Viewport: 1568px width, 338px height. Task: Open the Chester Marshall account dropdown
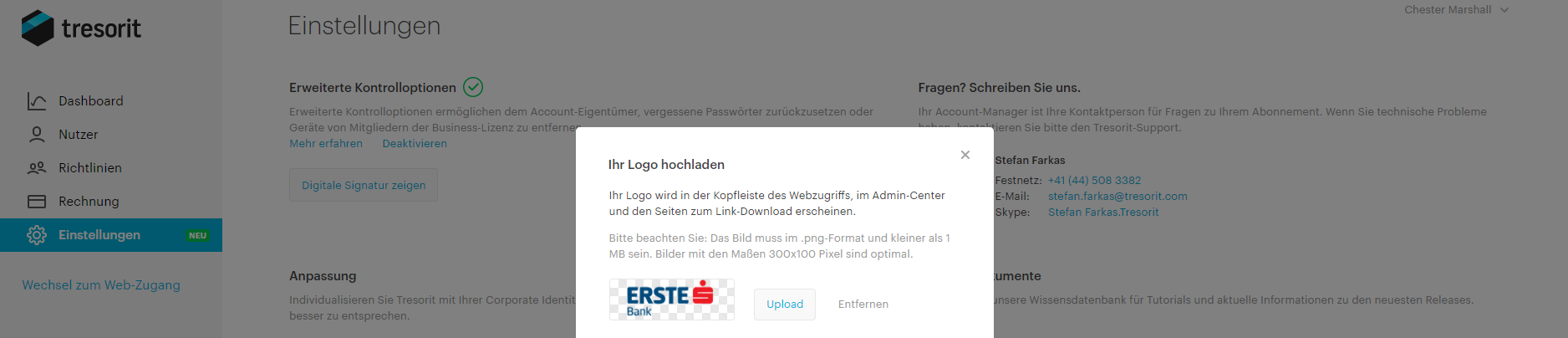pos(1456,10)
